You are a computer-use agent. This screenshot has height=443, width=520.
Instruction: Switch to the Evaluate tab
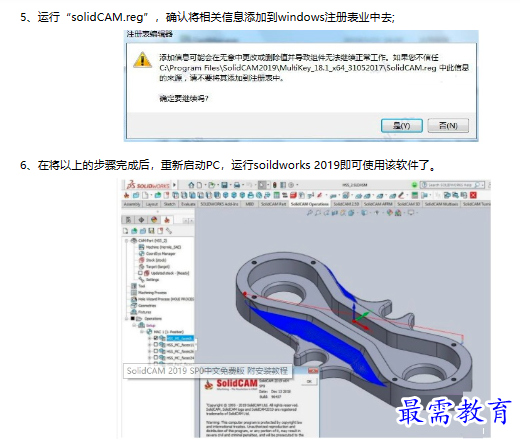pos(188,204)
